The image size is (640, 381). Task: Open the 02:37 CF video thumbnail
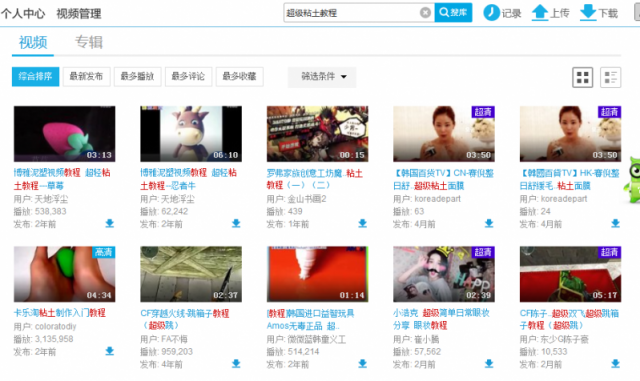pos(191,274)
